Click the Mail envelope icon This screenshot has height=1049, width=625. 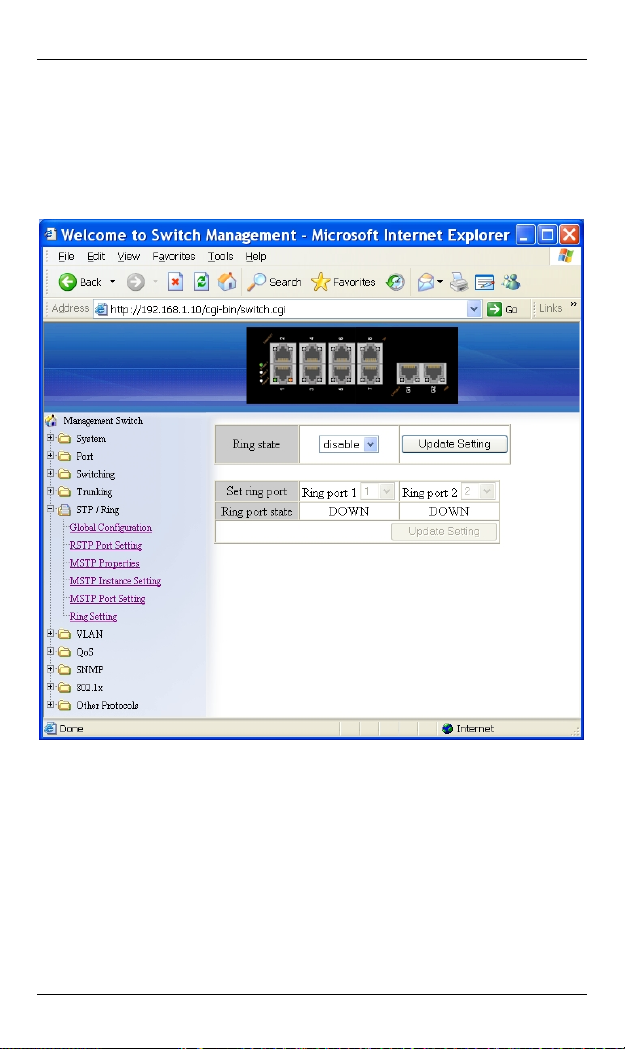click(426, 282)
